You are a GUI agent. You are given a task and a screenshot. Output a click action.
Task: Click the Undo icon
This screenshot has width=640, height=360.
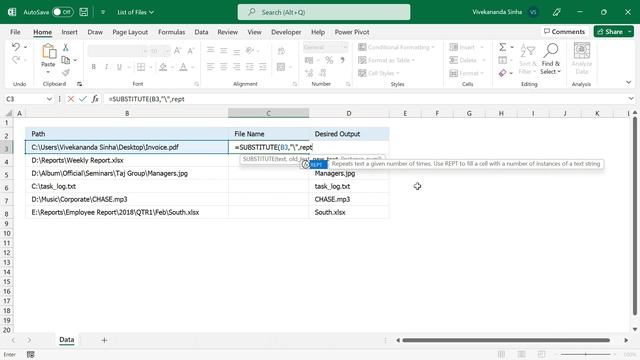pyautogui.click(x=16, y=47)
